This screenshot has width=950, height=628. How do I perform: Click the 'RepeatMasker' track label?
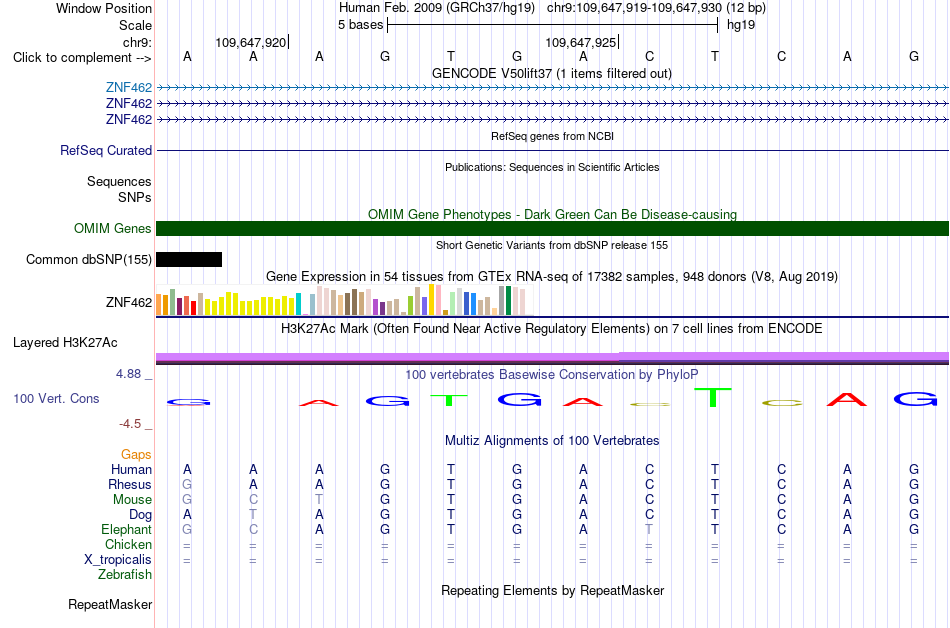coord(110,605)
